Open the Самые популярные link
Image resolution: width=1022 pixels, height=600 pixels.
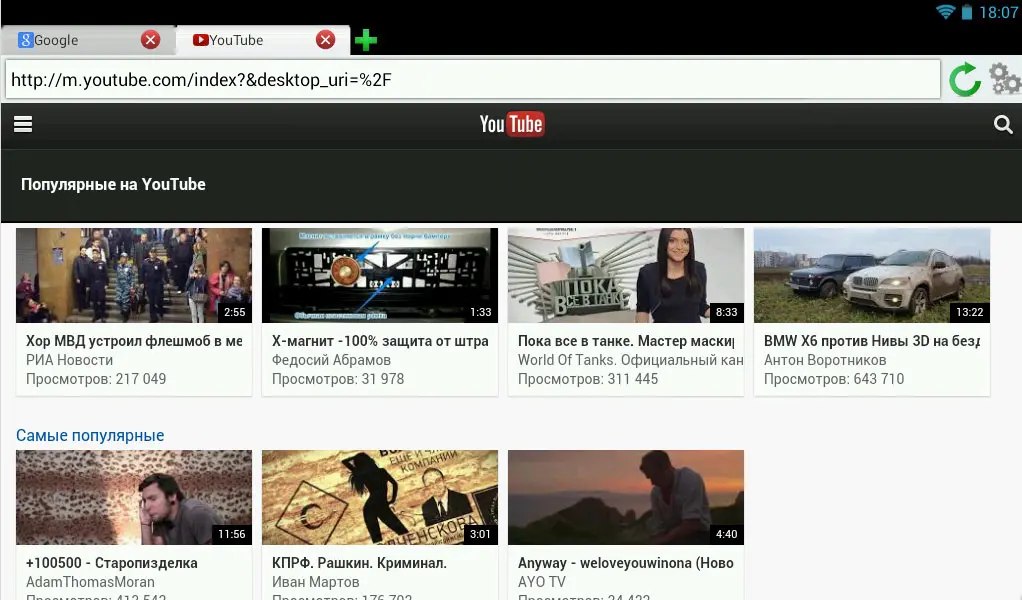click(x=90, y=435)
